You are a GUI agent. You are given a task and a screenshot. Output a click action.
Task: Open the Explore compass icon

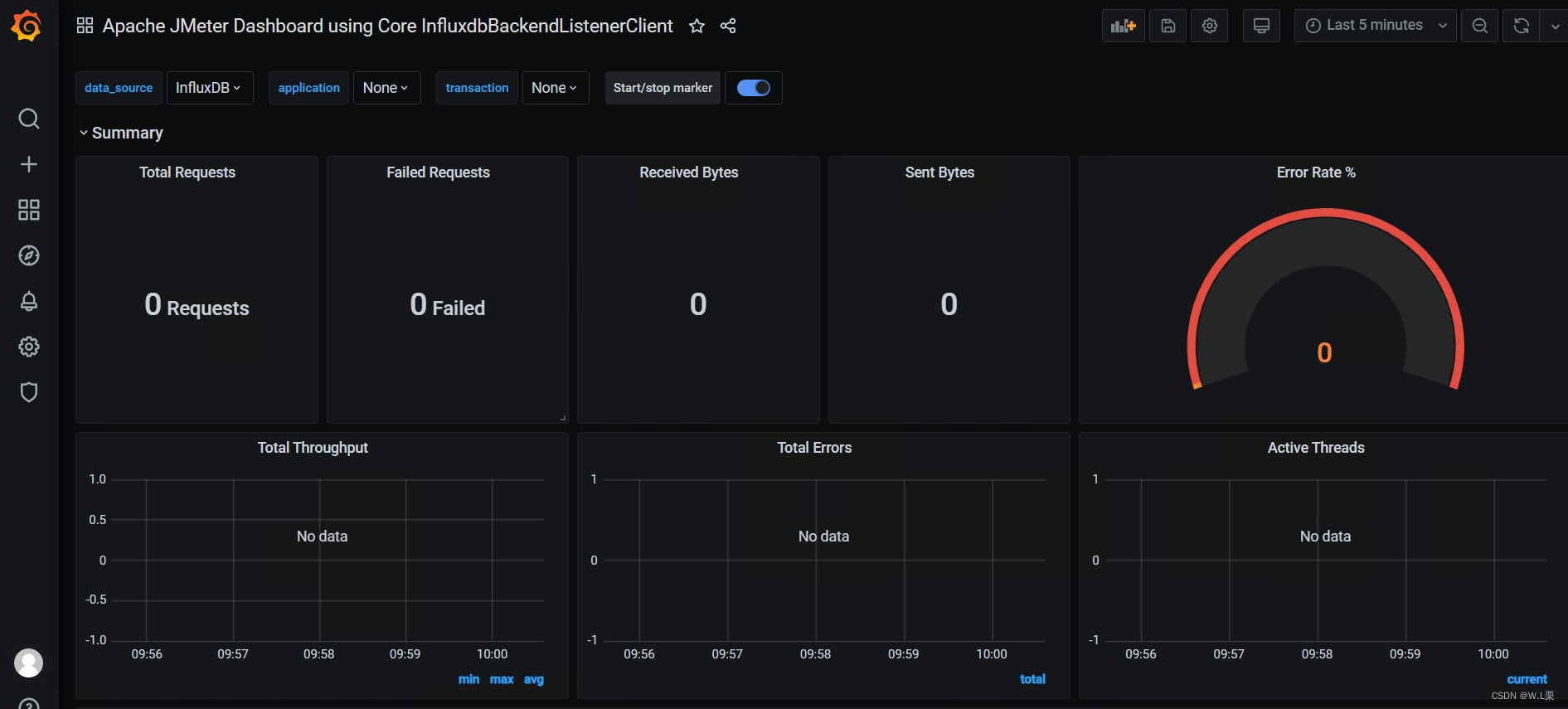point(29,255)
